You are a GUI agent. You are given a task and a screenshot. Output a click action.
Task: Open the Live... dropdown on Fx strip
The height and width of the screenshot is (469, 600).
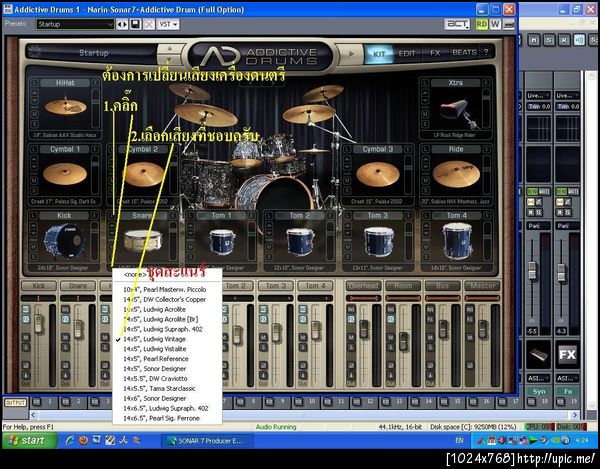[x=567, y=95]
